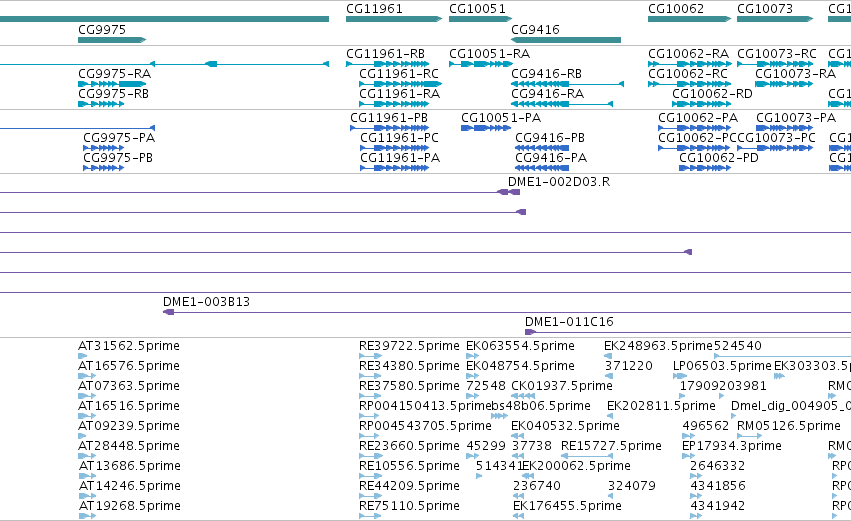This screenshot has width=851, height=521.
Task: Select EST EK176455.5prime
Action: (518, 517)
